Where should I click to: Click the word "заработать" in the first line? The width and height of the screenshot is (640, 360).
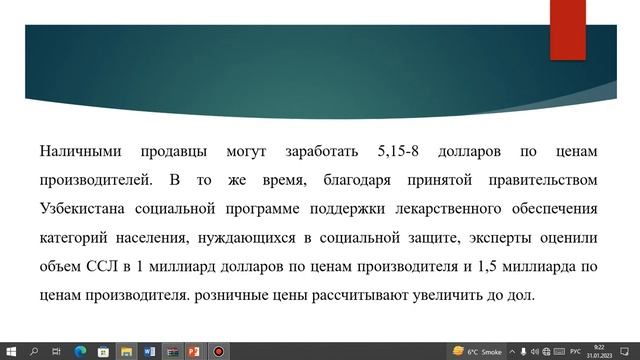tap(322, 151)
